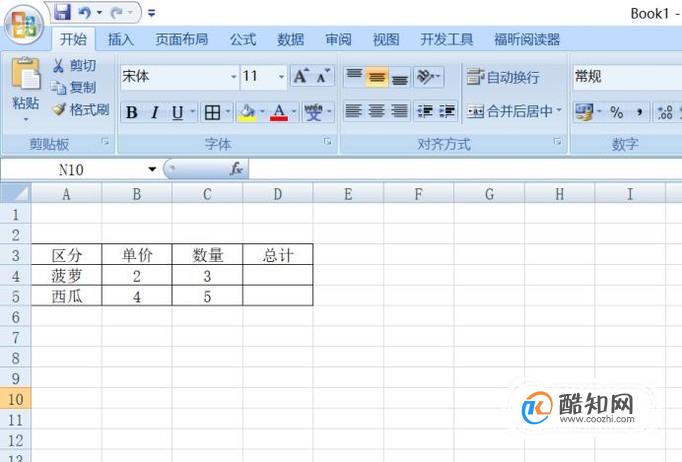Decrease indent
682x462 pixels.
pos(425,111)
